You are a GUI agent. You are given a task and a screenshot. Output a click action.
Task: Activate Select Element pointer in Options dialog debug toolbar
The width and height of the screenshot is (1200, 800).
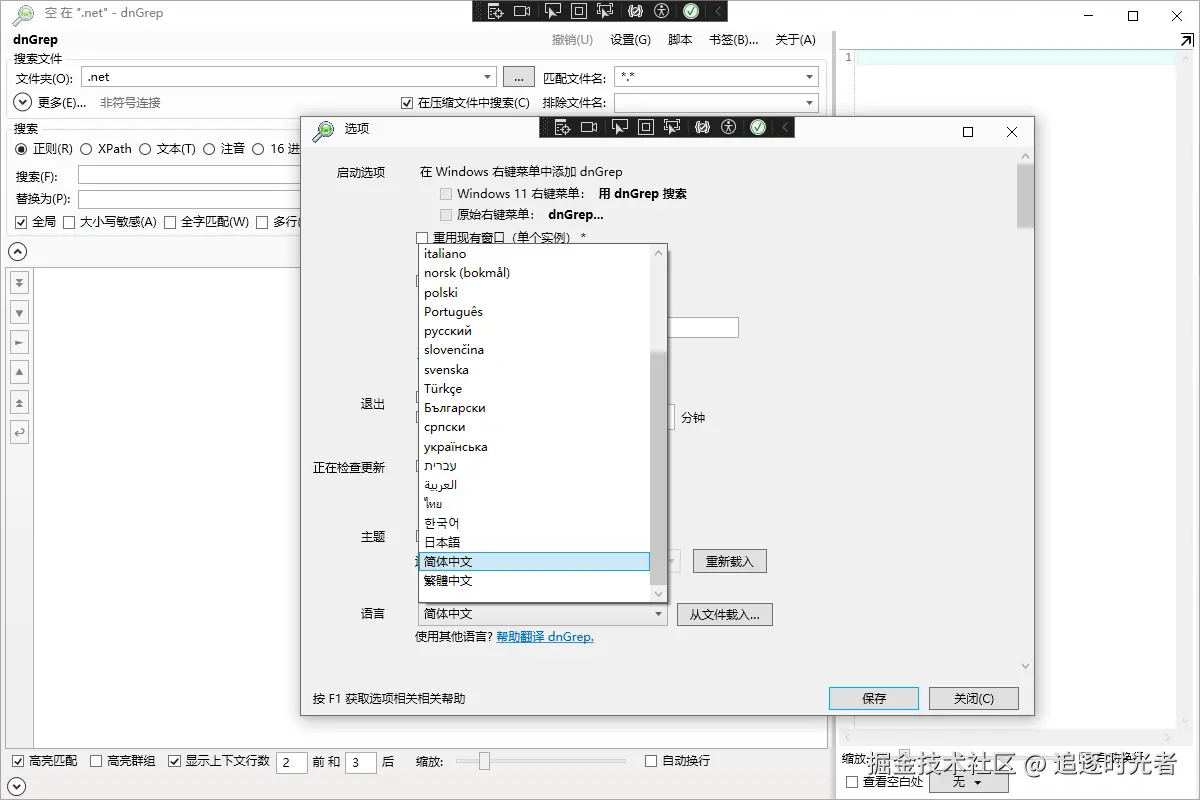tap(619, 127)
